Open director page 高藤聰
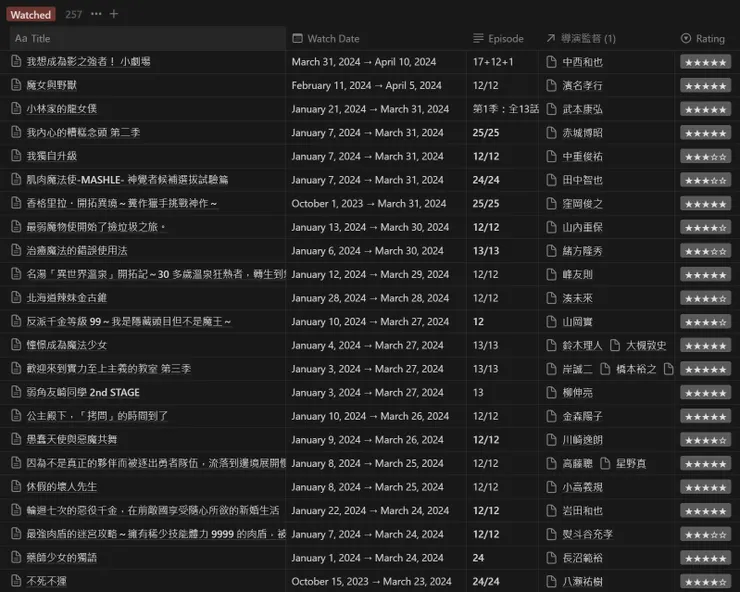Image resolution: width=740 pixels, height=592 pixels. 577,463
